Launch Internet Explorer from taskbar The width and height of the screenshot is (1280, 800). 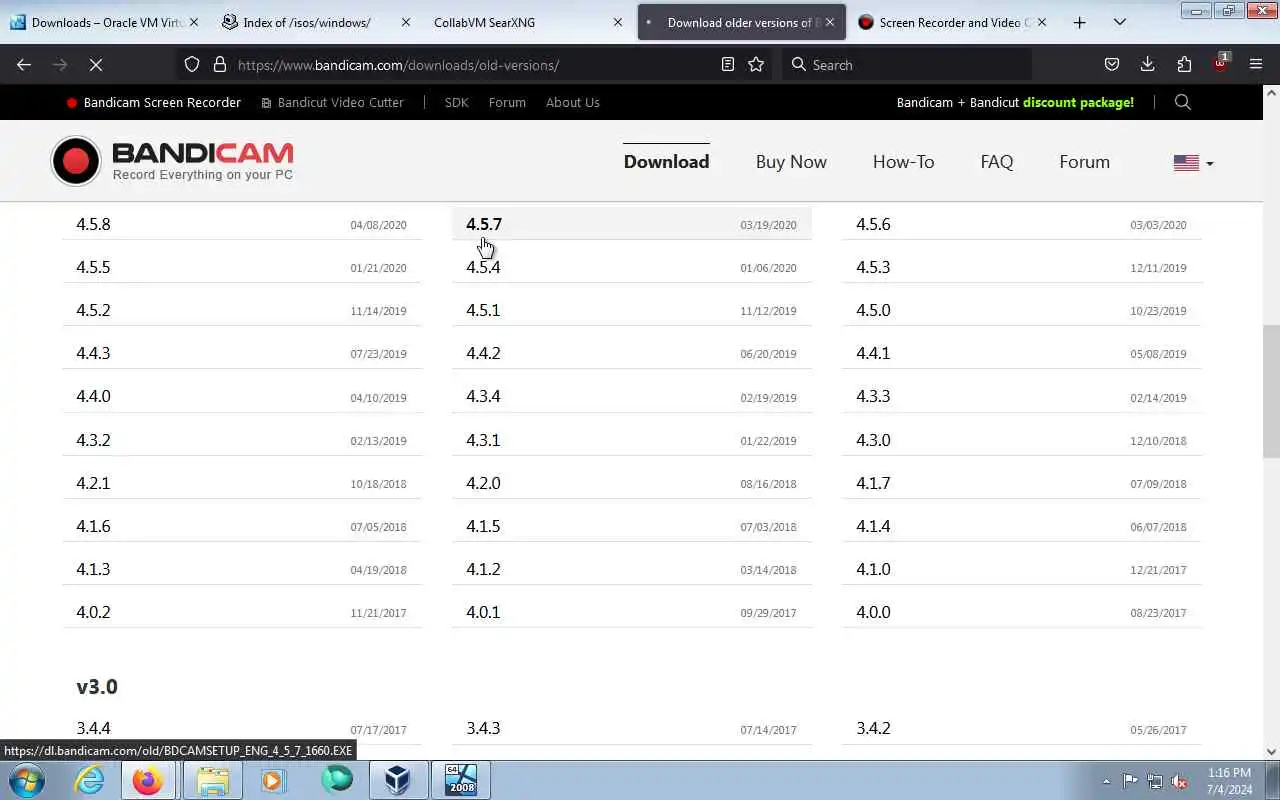[90, 780]
